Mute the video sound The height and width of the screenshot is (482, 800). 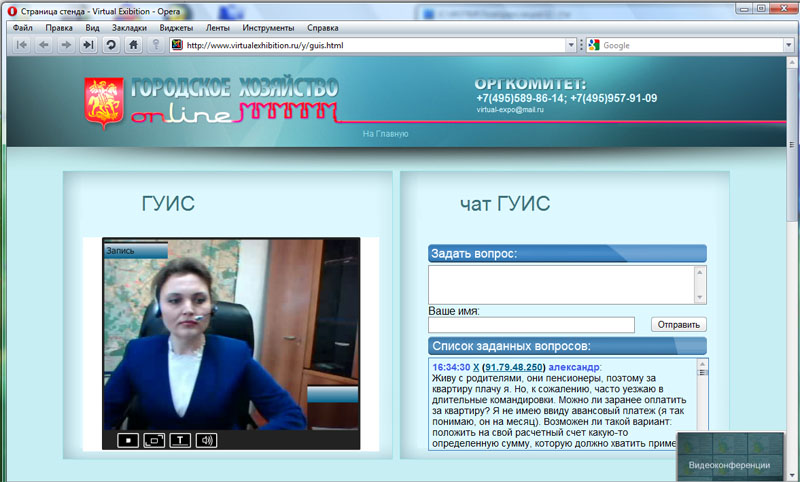pos(207,440)
